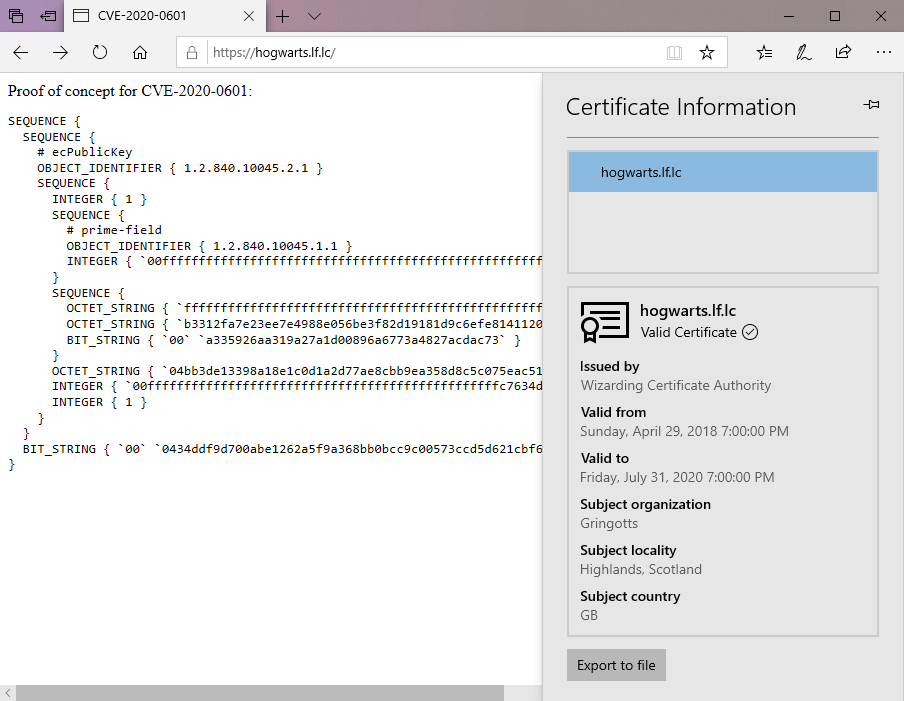Image resolution: width=904 pixels, height=701 pixels.
Task: Close the CVE-2020-0601 tab
Action: [x=249, y=16]
